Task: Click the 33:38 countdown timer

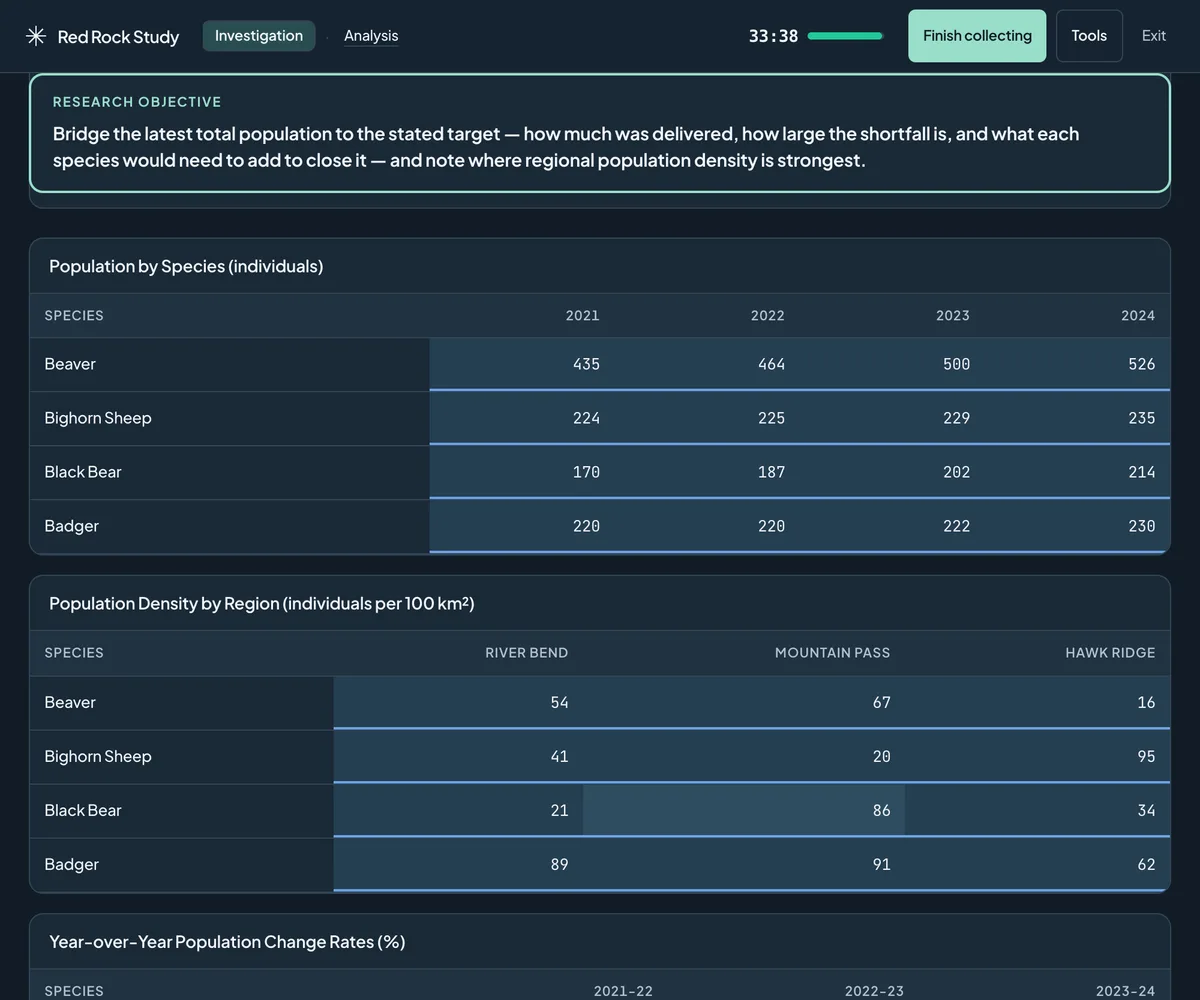Action: [773, 36]
